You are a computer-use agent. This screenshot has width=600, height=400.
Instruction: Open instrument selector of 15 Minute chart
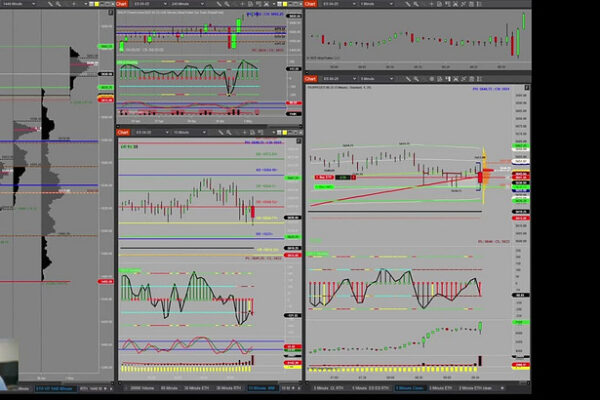(152, 132)
